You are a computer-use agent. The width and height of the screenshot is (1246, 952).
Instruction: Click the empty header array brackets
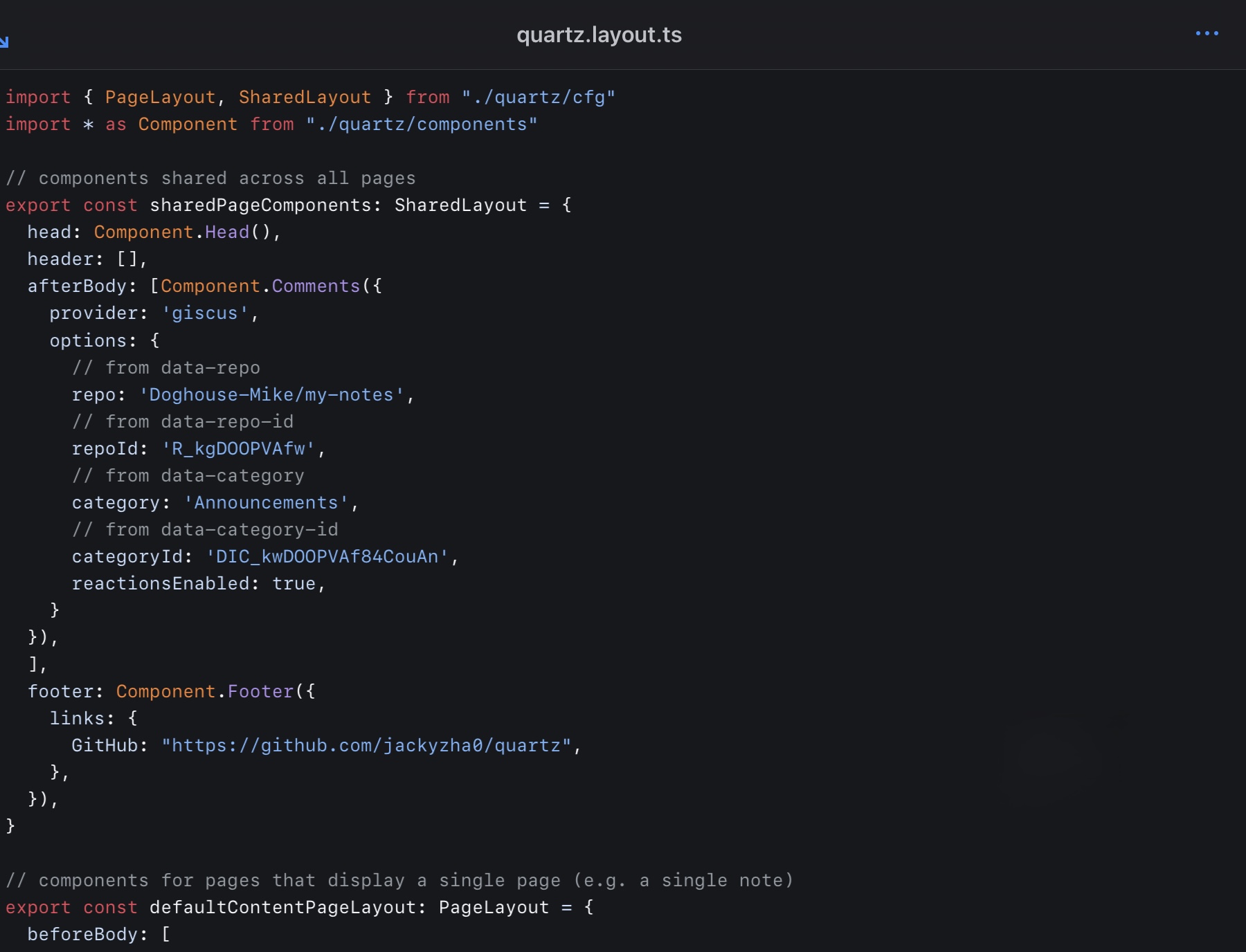(128, 259)
